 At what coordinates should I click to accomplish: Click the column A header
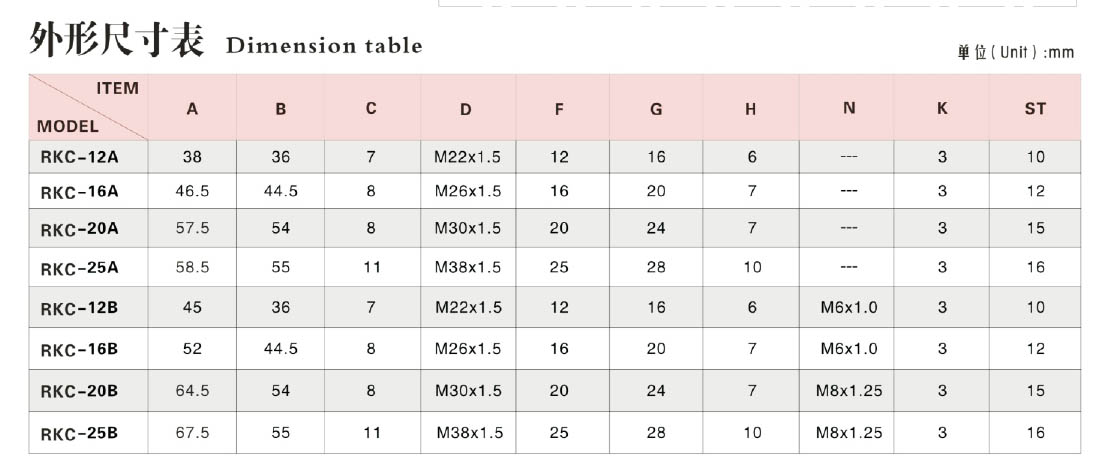[x=192, y=109]
